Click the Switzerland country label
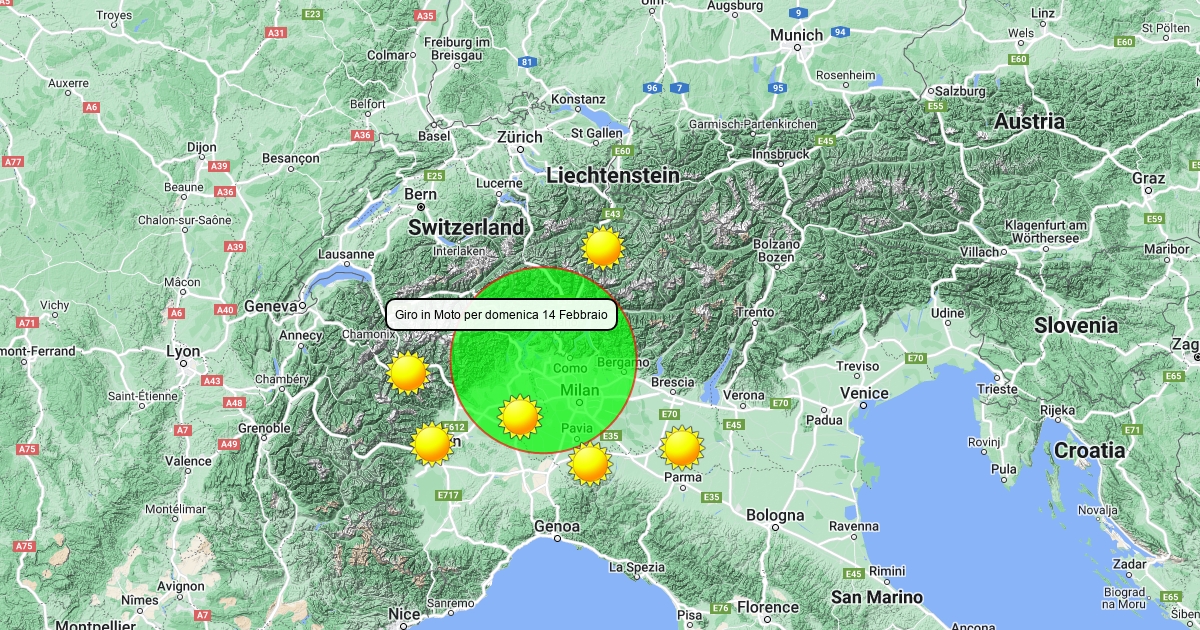 click(466, 228)
